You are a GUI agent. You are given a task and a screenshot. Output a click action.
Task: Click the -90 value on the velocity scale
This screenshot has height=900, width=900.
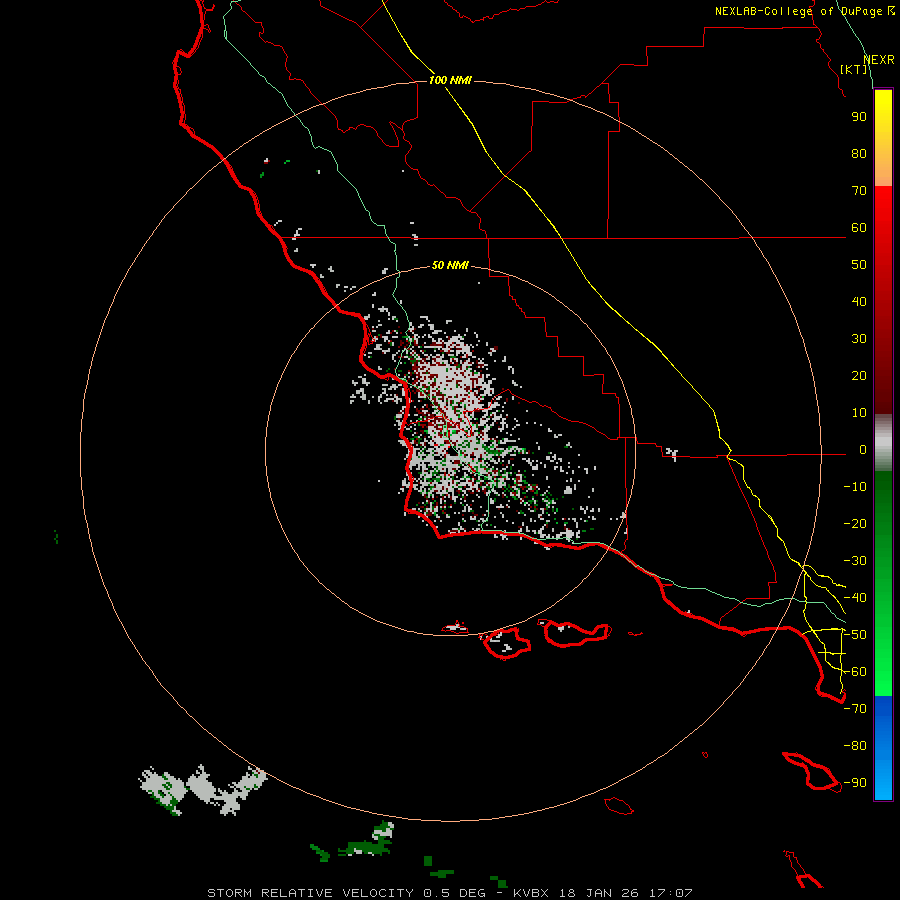855,783
